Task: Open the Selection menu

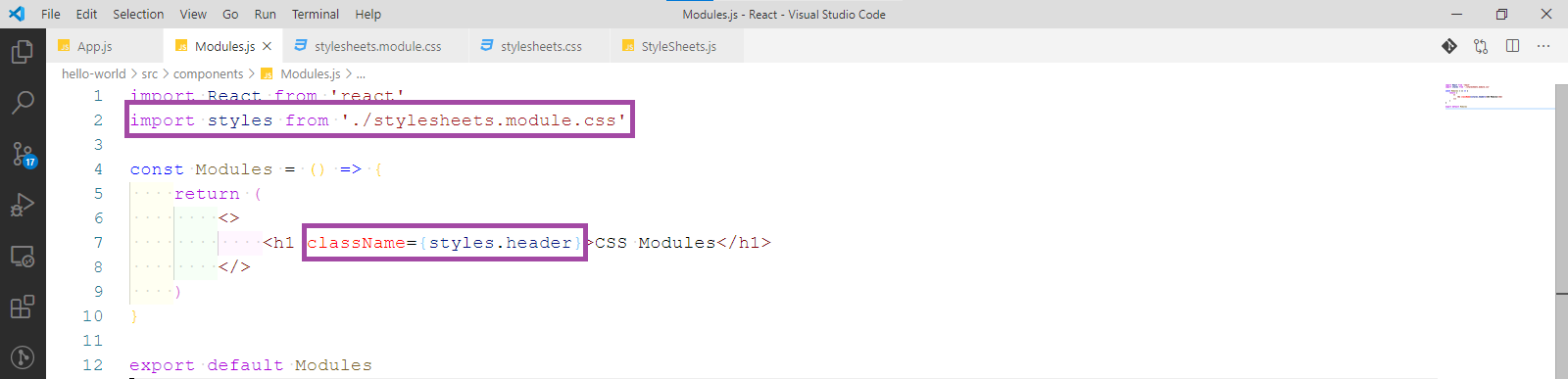Action: tap(138, 15)
